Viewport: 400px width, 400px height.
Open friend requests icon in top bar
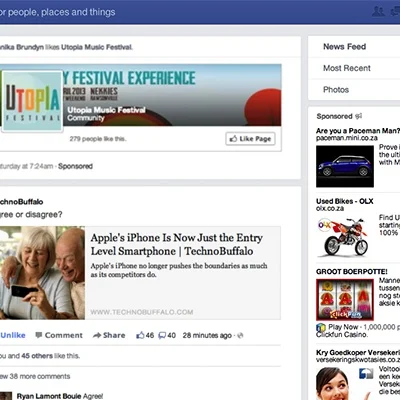(378, 11)
